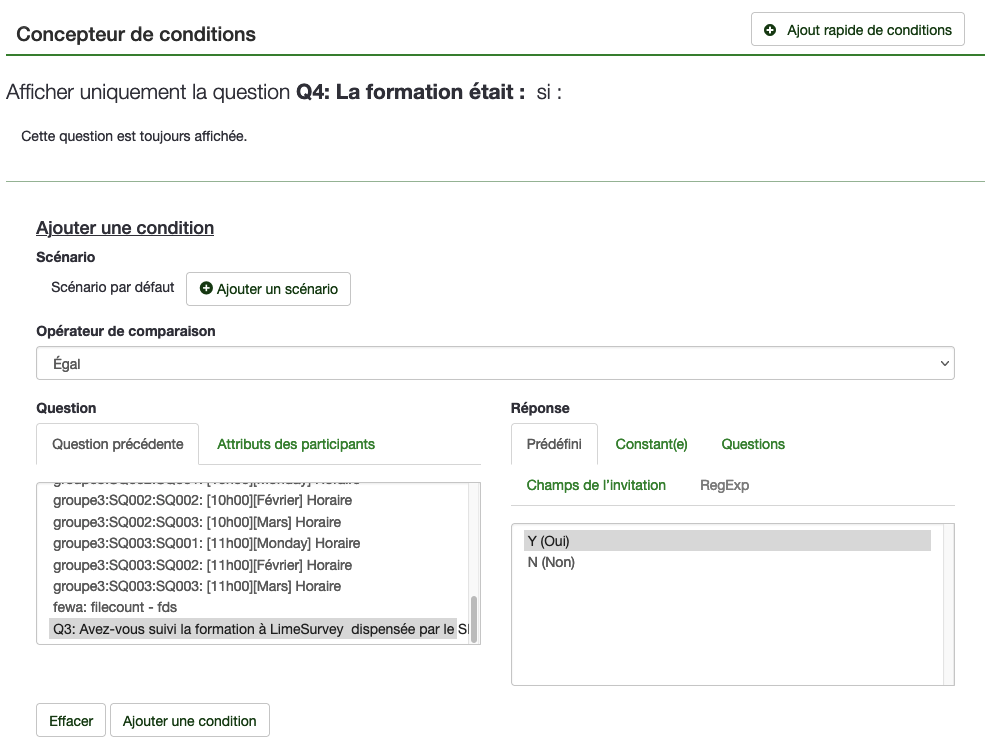Pick groupe3 SQ003:SQ003 11h00 Mars Horaire
The width and height of the screenshot is (990, 745).
[197, 586]
